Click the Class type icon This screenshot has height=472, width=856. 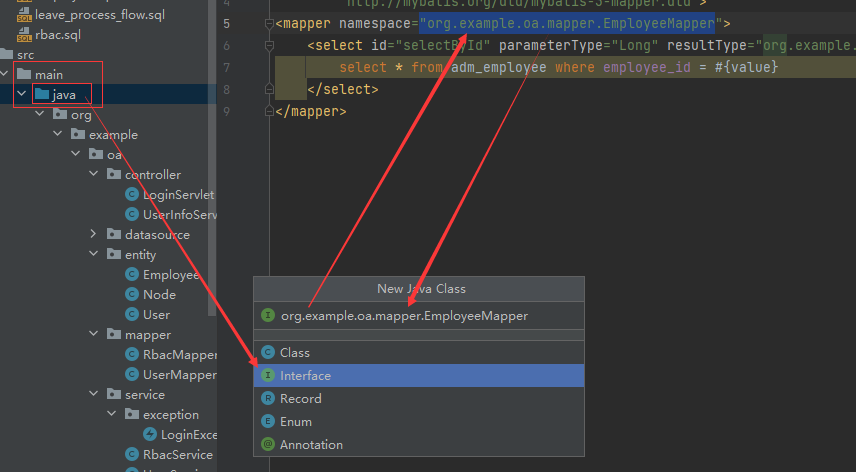(267, 353)
